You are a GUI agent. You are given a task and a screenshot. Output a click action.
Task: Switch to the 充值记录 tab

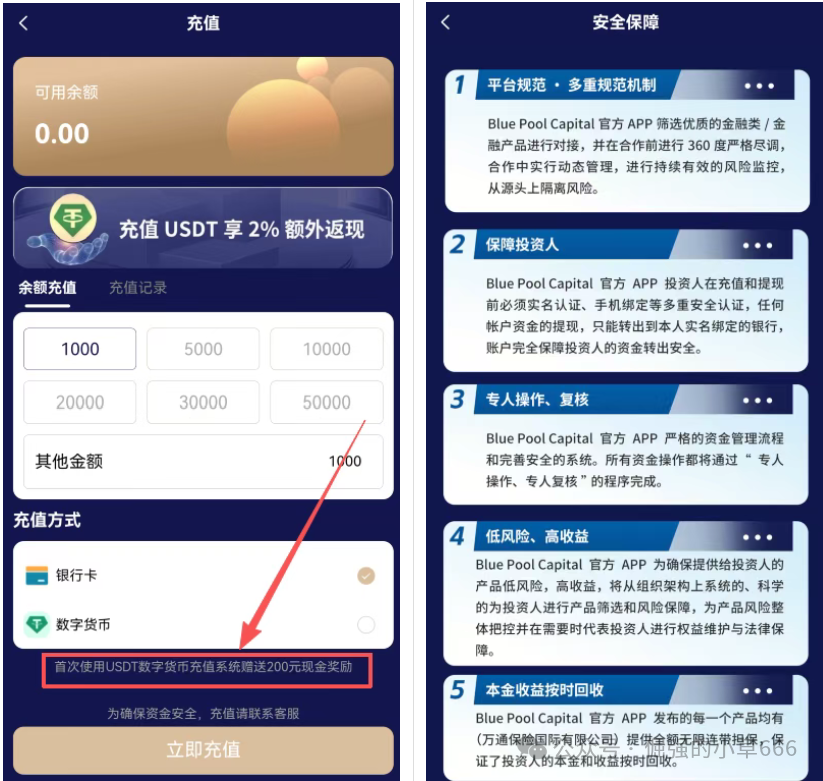[x=138, y=288]
